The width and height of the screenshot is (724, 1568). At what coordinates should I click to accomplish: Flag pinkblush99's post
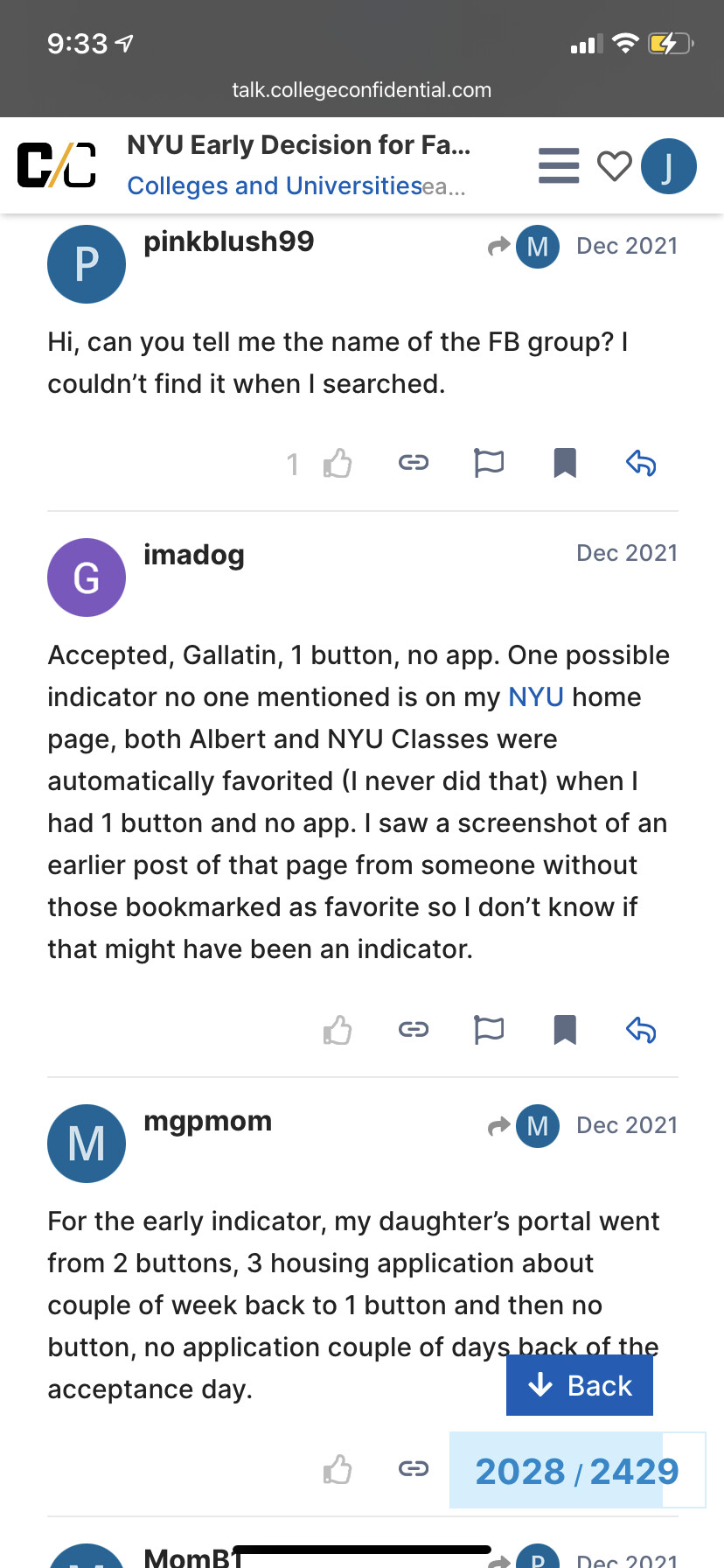489,462
